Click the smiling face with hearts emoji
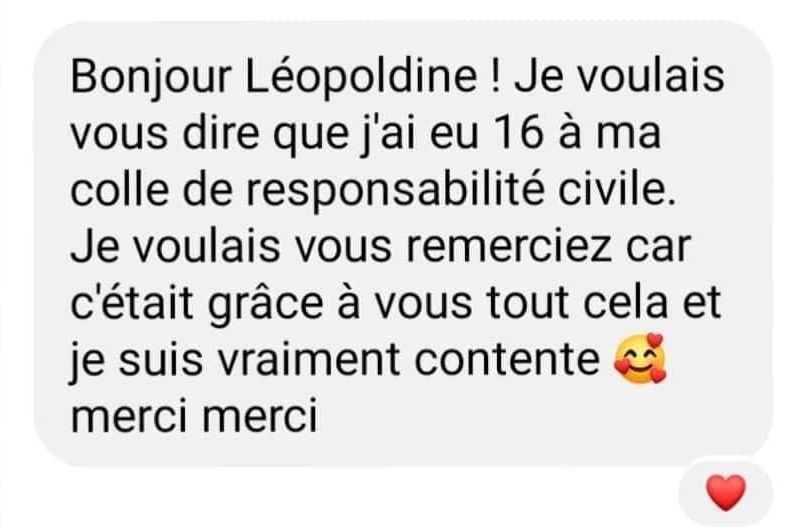 click(640, 358)
